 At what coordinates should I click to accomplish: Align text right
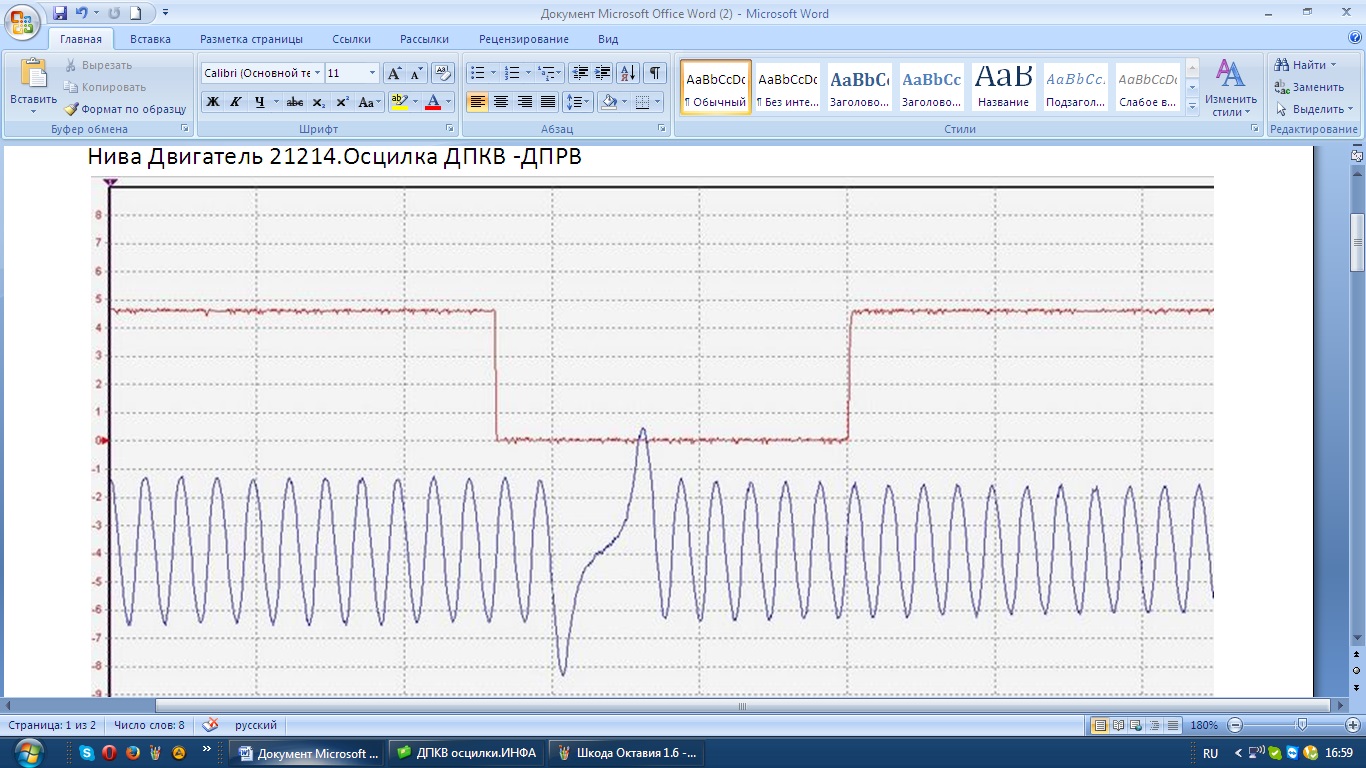[524, 102]
